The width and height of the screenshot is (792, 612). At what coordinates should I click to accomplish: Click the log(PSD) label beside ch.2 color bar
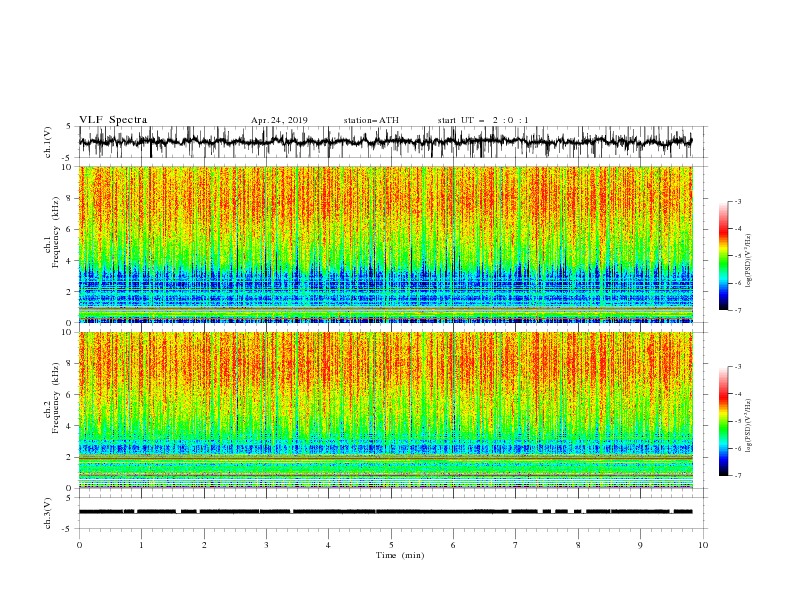[748, 426]
